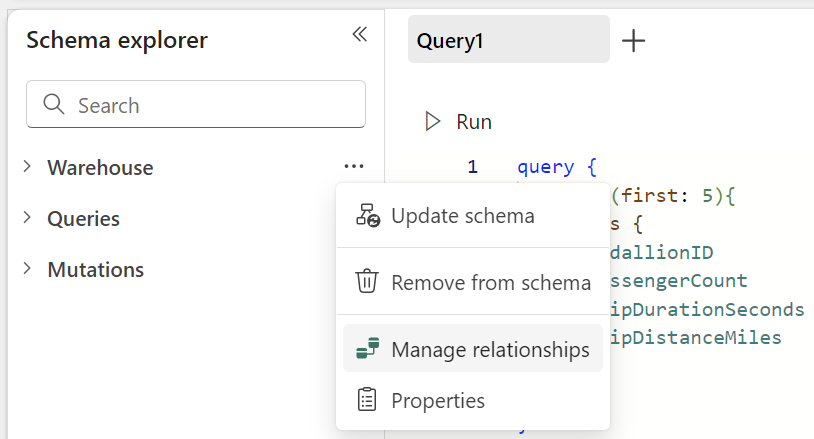The height and width of the screenshot is (439, 814).
Task: Expand the Warehouse tree node chevron
Action: (x=26, y=167)
